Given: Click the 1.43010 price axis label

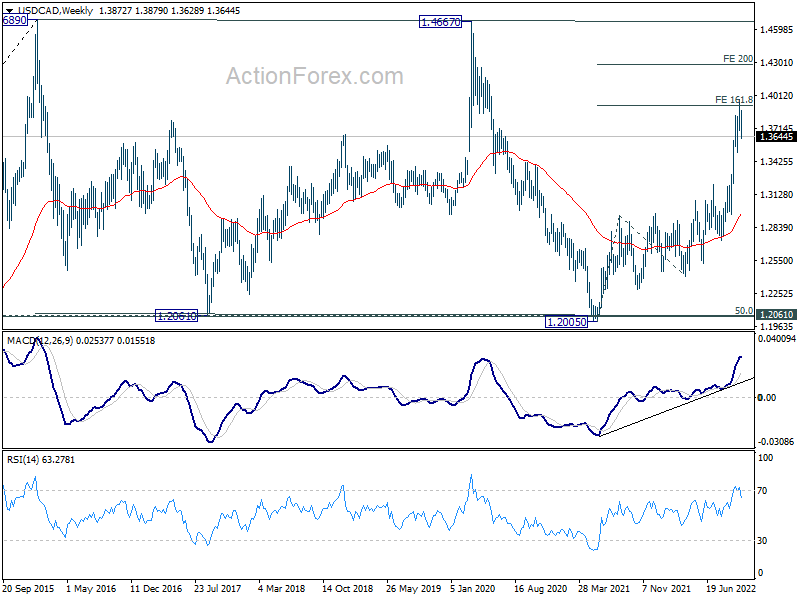Looking at the screenshot, I should (777, 63).
